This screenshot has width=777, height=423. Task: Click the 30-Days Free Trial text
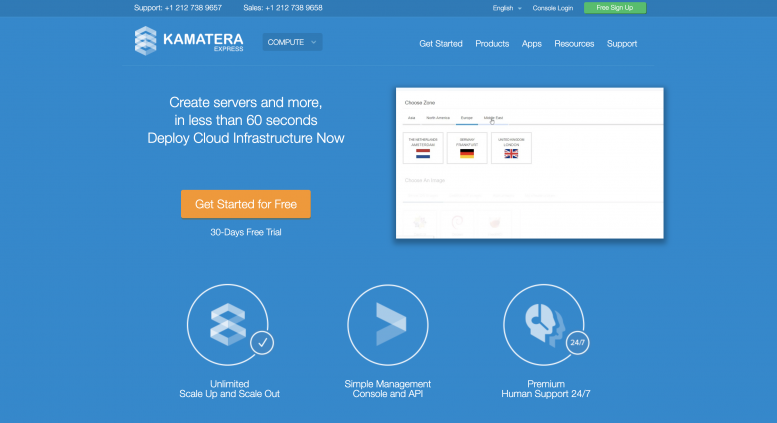click(x=246, y=232)
